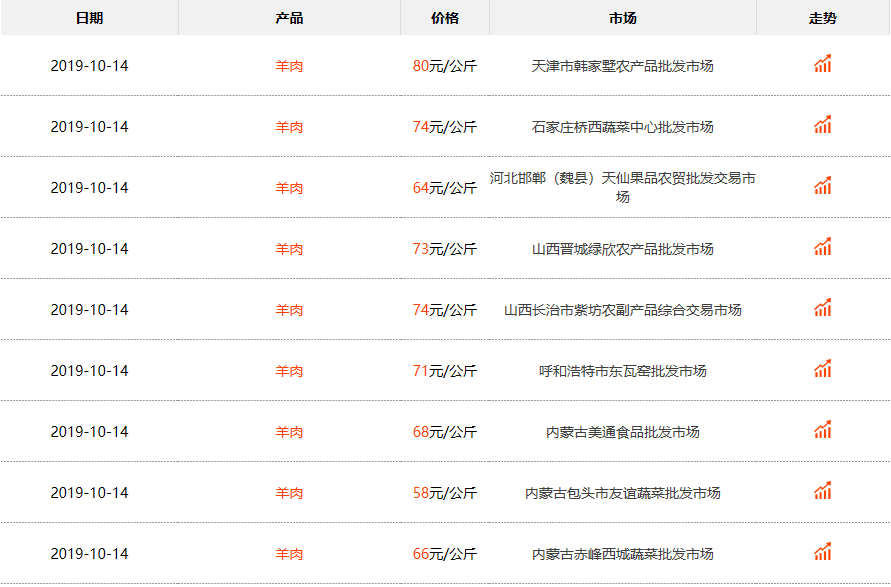Image resolution: width=891 pixels, height=587 pixels.
Task: Open 羊肉 link in 内蒙古美通食品 row
Action: click(x=289, y=432)
